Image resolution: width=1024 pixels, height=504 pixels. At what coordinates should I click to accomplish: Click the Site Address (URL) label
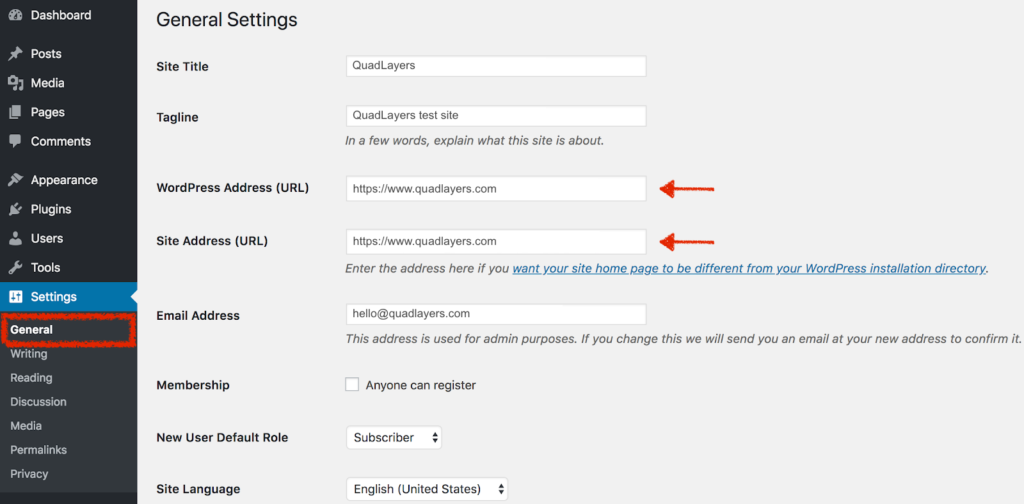point(212,241)
